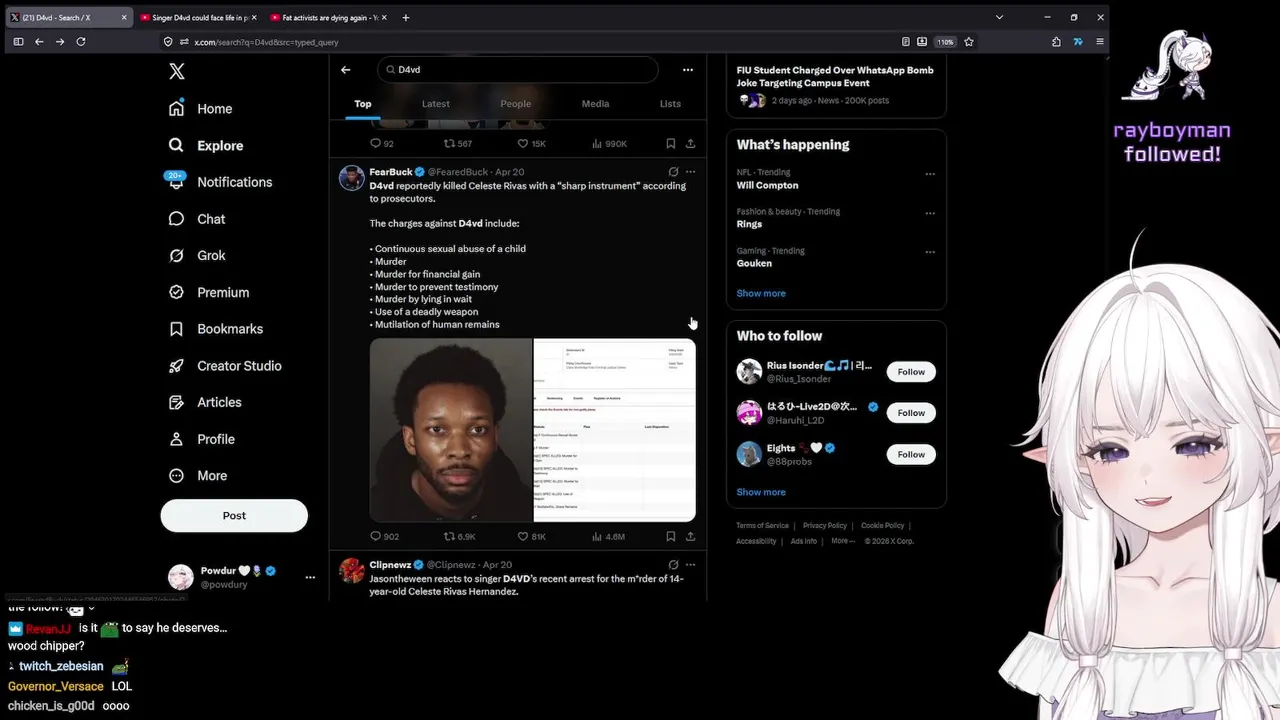Open the More circle icon in the sidebar
This screenshot has height=720, width=1280.
(176, 476)
